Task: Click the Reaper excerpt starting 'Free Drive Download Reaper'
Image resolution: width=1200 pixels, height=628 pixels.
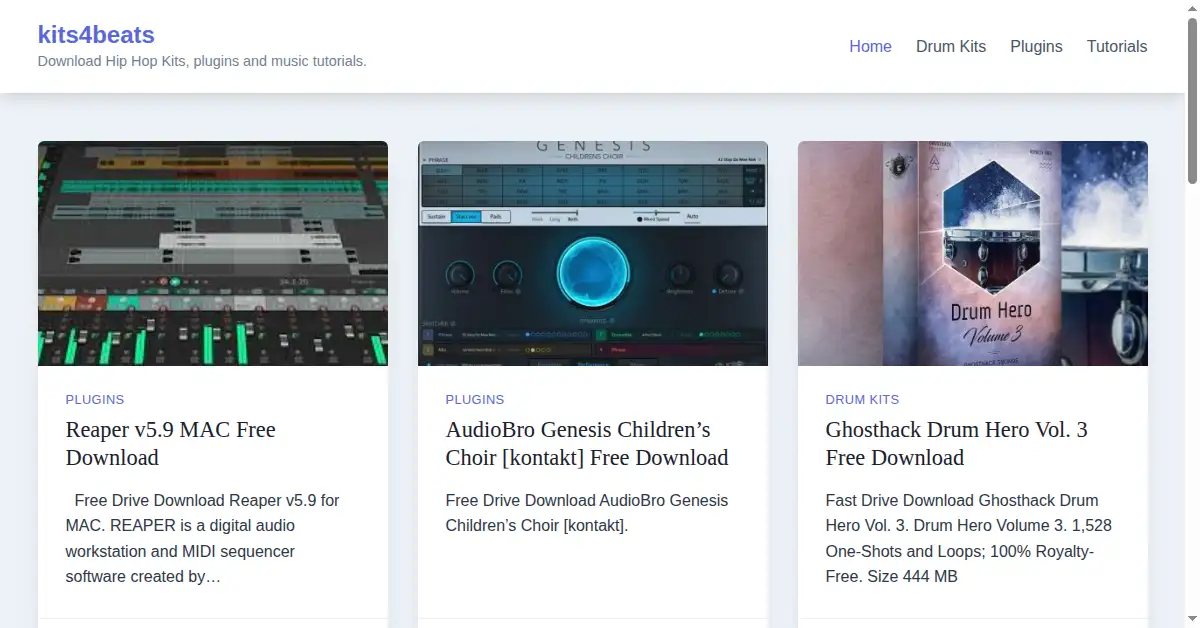Action: [203, 538]
